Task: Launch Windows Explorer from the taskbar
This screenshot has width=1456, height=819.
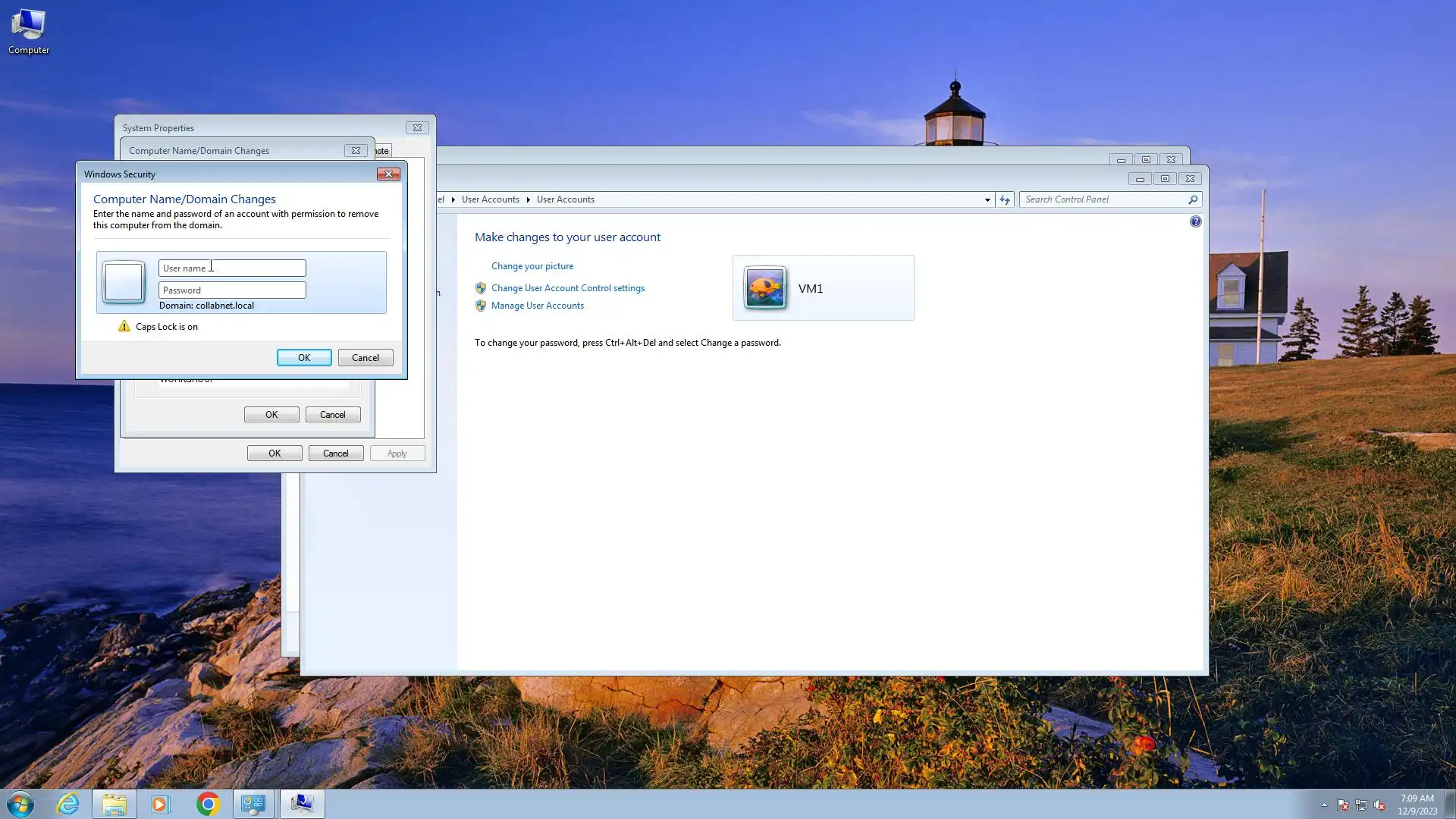Action: coord(115,804)
